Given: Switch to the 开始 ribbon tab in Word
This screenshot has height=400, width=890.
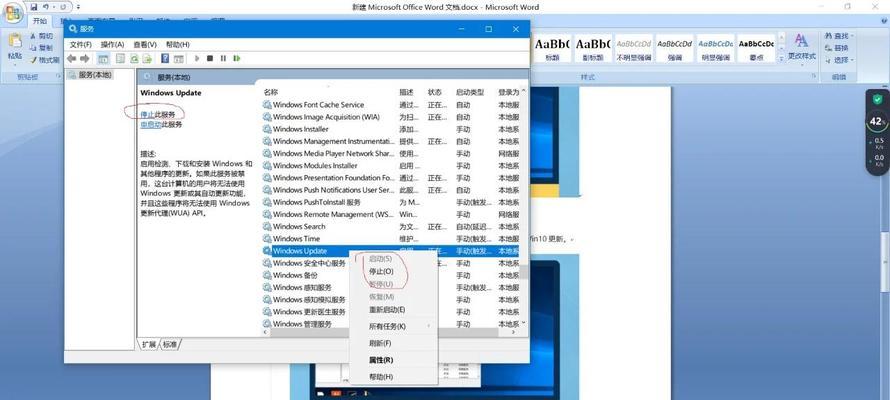Looking at the screenshot, I should (40, 21).
